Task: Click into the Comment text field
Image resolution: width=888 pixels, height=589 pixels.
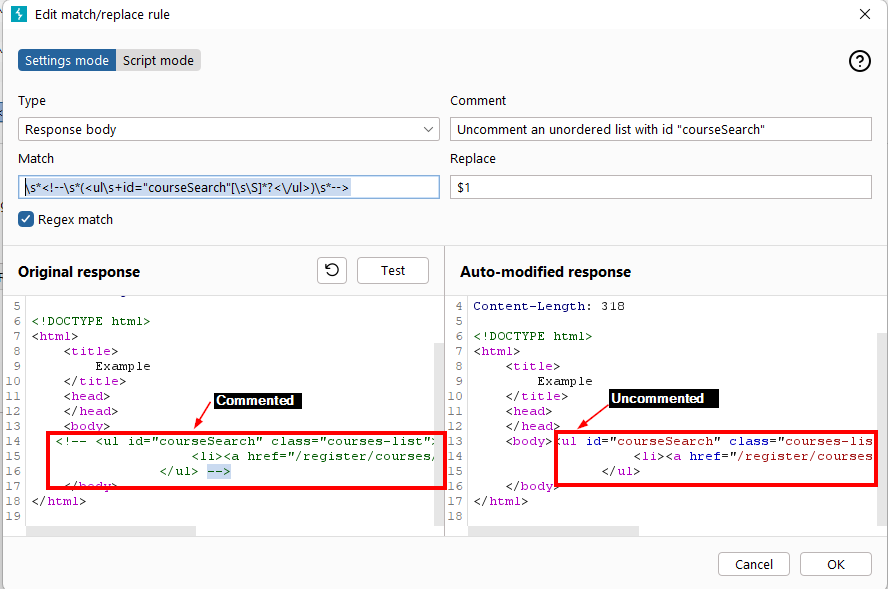Action: pos(660,129)
